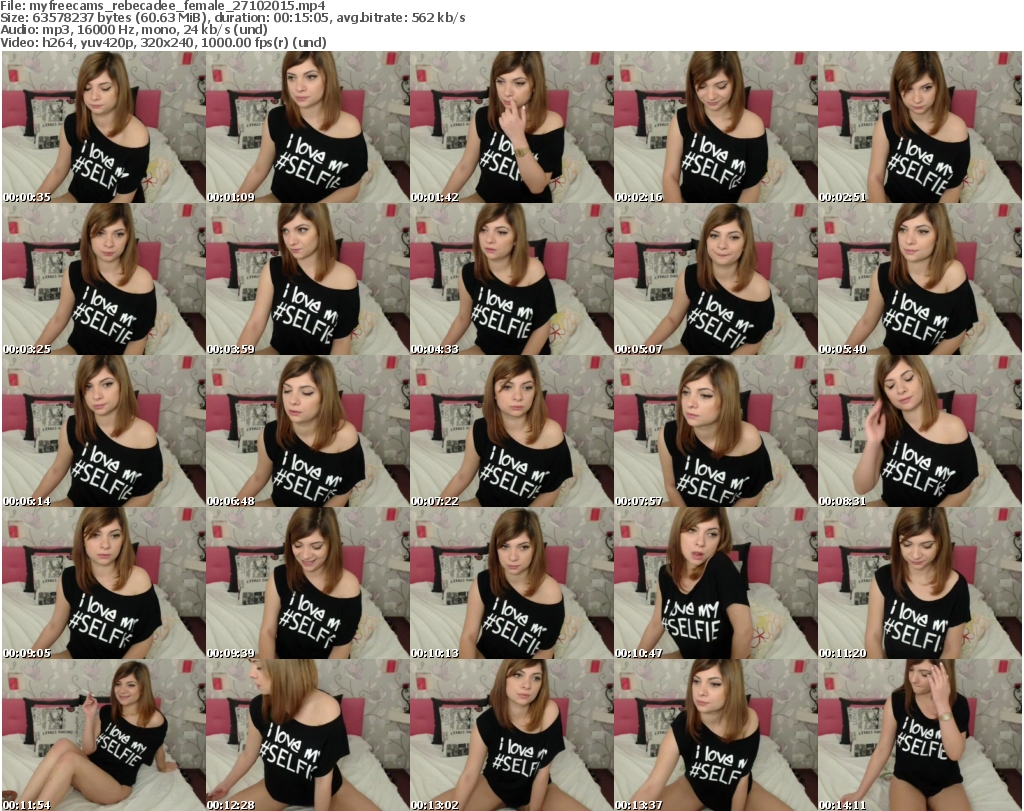Open the thumbnail stamped 00:03:25

coord(103,279)
